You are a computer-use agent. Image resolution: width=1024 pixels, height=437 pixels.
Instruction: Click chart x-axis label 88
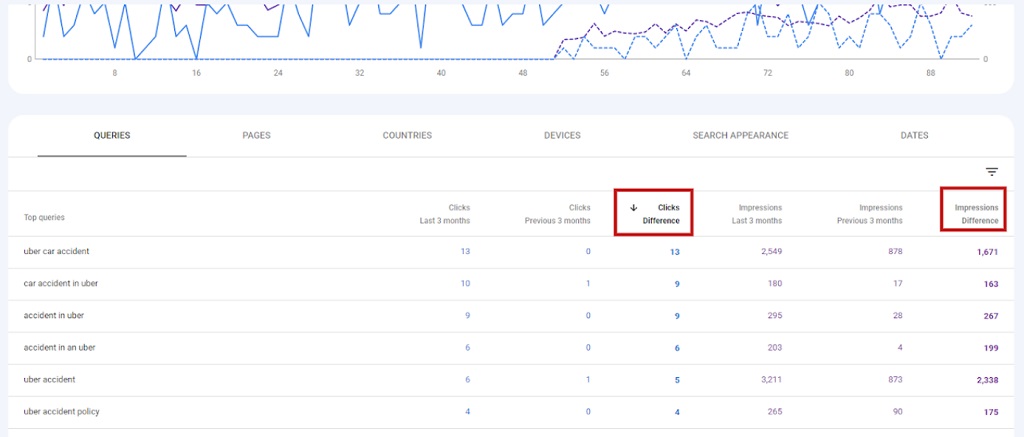point(931,73)
